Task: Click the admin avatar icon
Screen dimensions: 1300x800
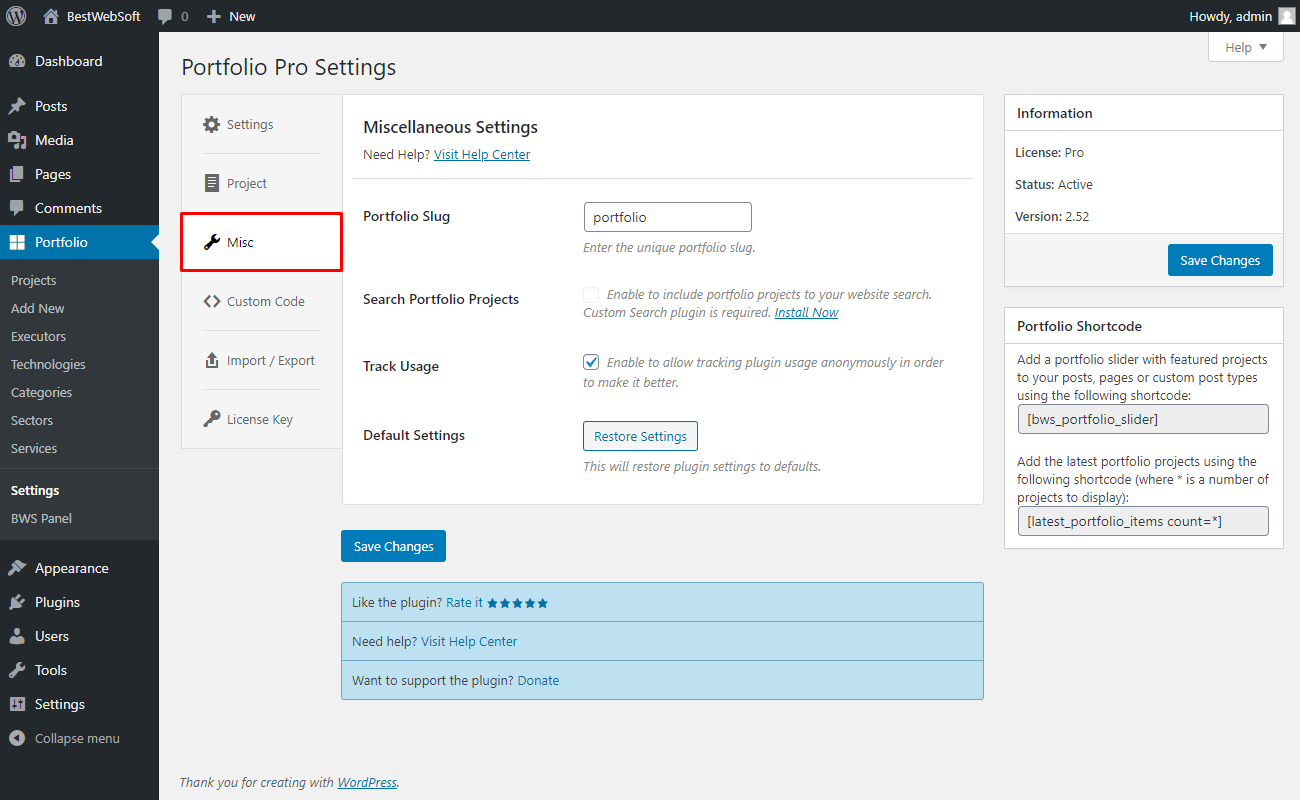Action: [x=1286, y=16]
